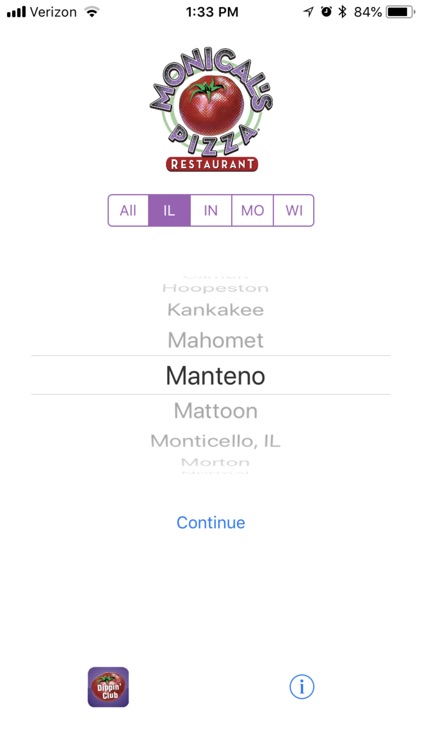Select the All states filter

click(128, 210)
